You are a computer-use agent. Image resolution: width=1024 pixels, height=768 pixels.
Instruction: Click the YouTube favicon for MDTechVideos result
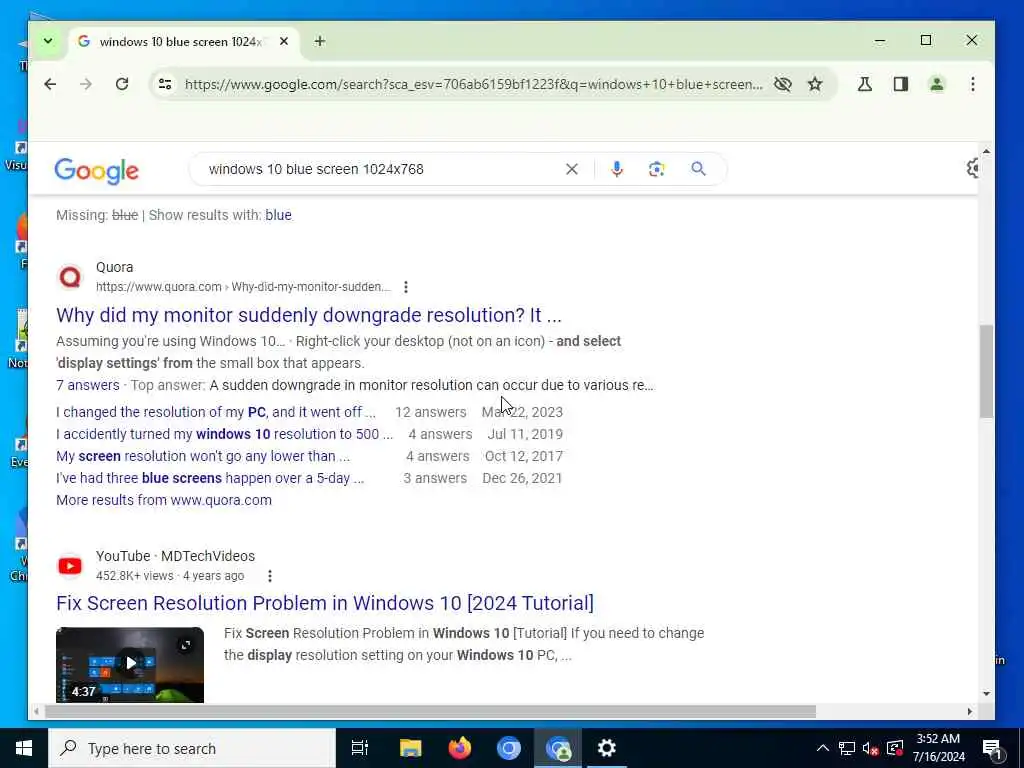click(x=70, y=566)
